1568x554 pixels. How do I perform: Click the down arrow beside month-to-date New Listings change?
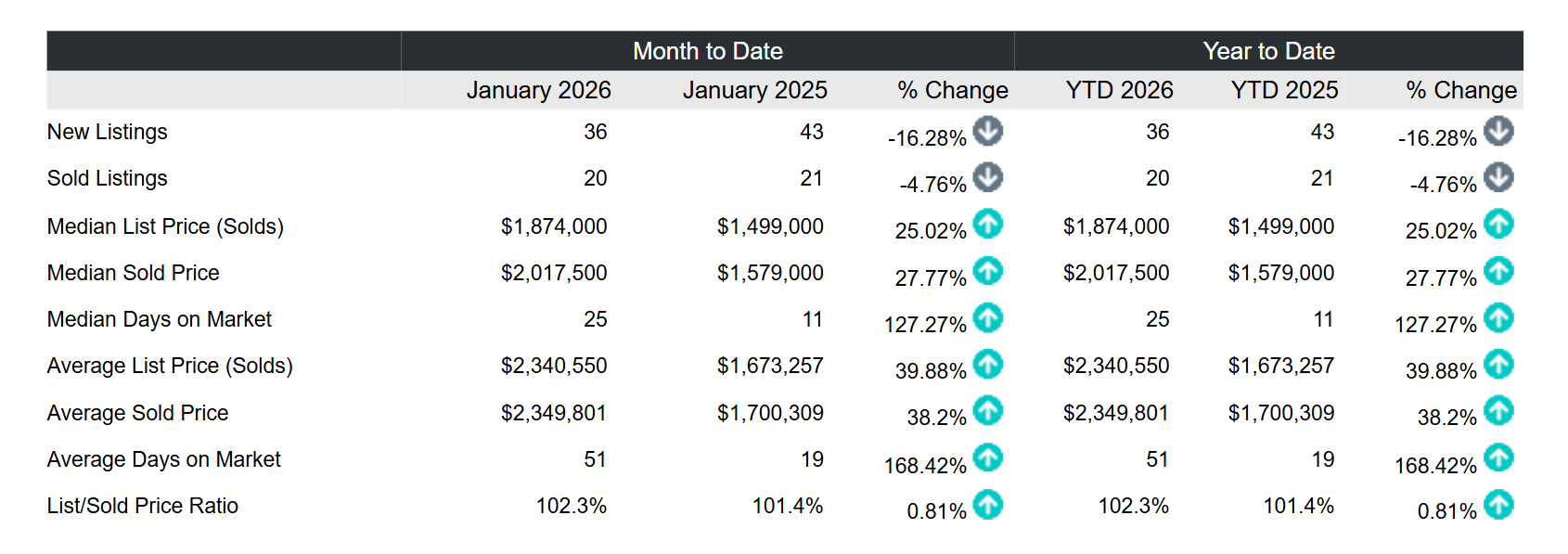click(987, 131)
